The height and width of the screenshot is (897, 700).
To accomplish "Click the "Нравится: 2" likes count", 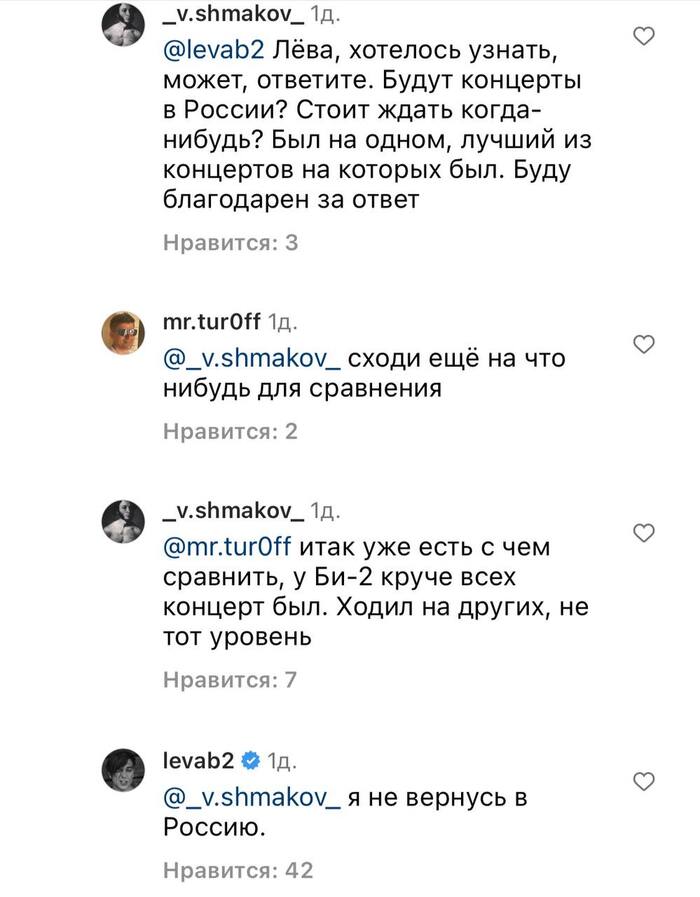I will tap(230, 431).
